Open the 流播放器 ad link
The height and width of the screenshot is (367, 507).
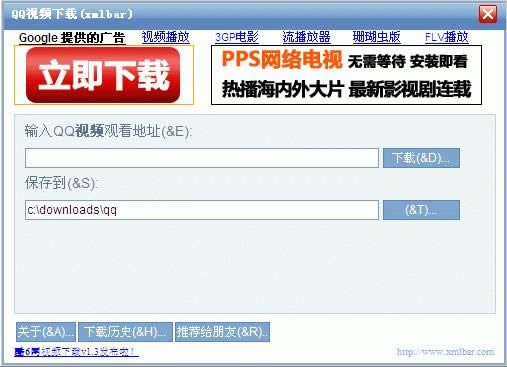click(306, 37)
